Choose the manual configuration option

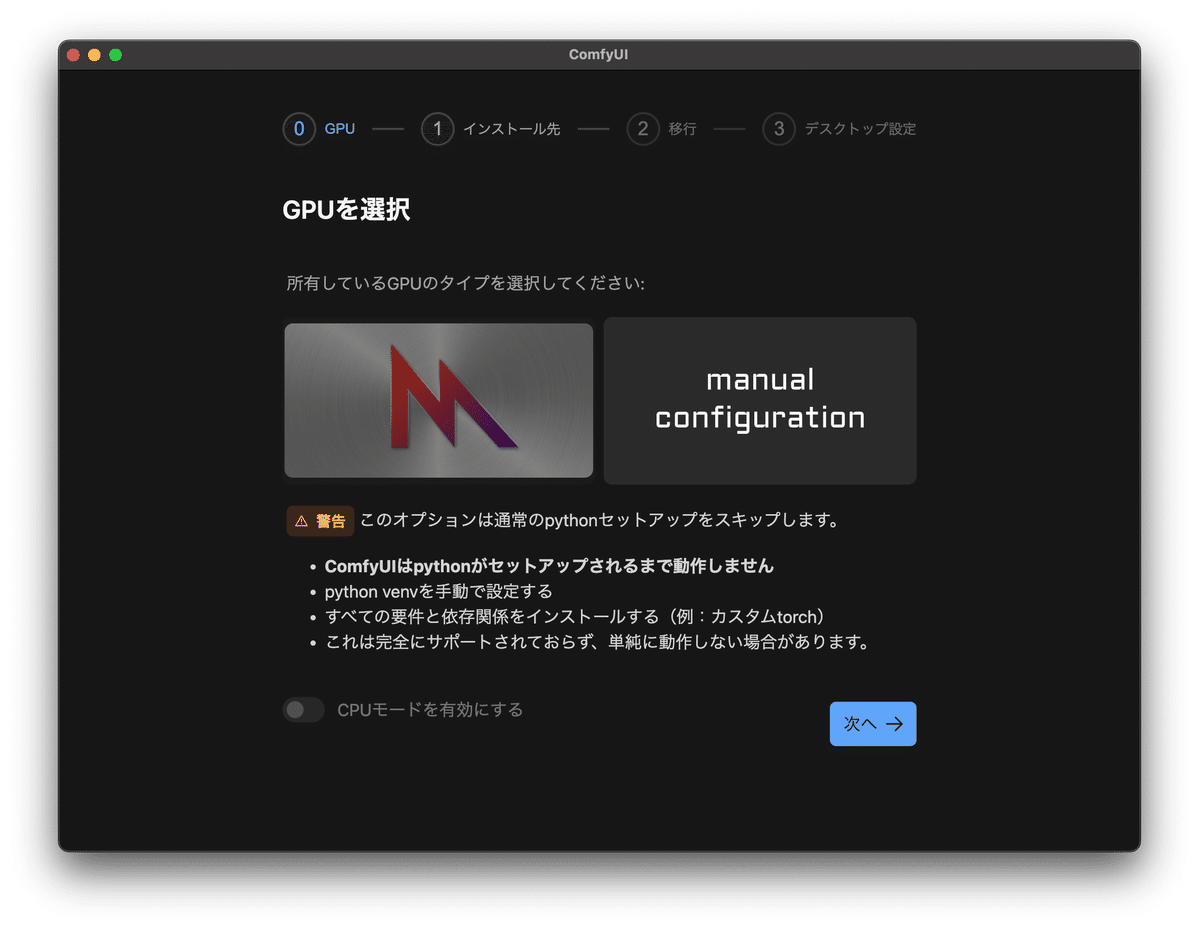tap(760, 401)
